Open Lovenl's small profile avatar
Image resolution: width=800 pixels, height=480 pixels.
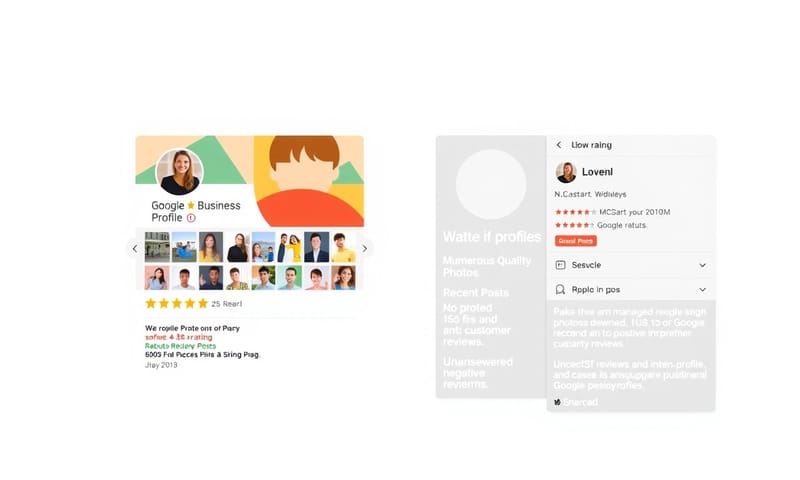pyautogui.click(x=566, y=172)
